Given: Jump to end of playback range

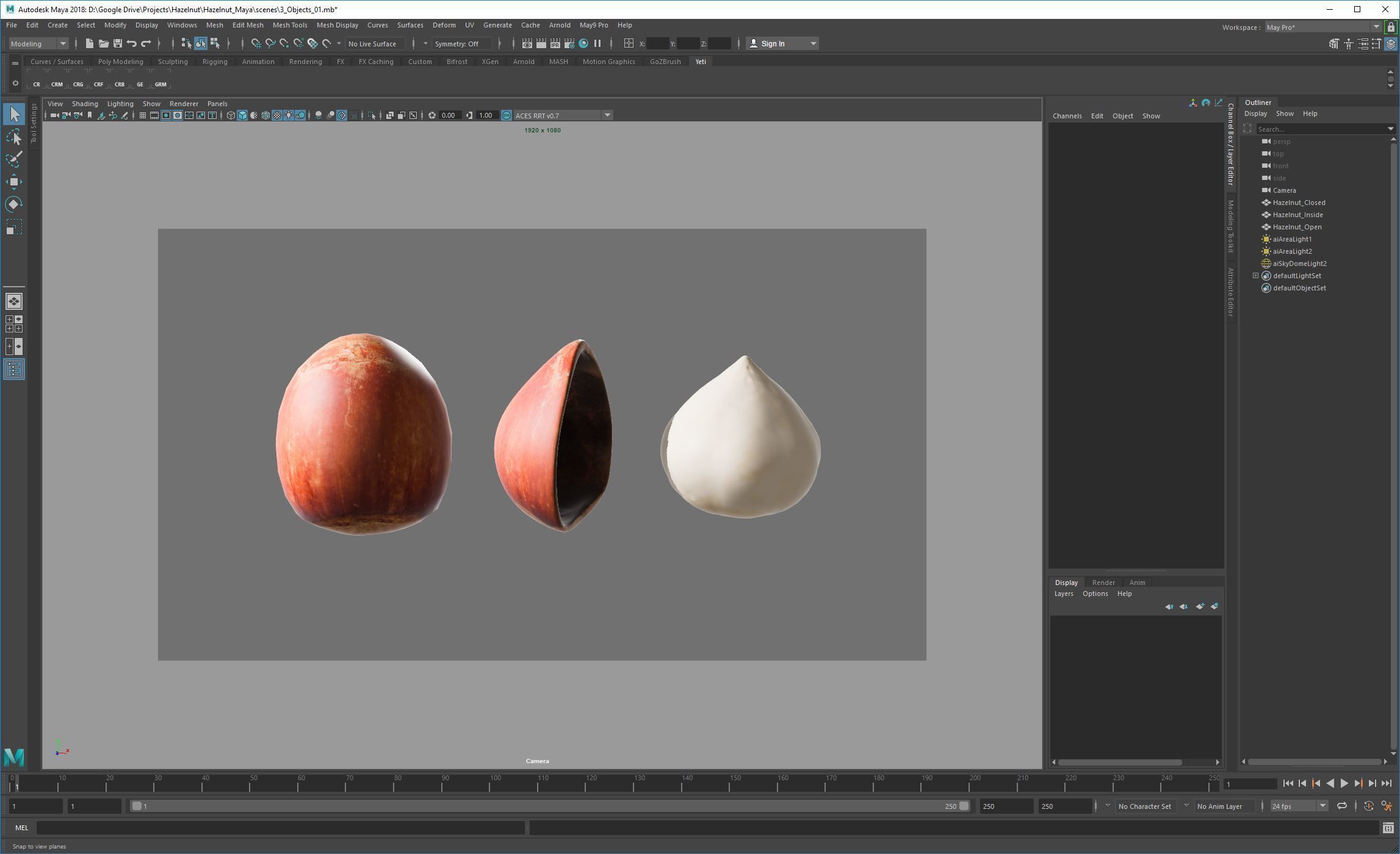Looking at the screenshot, I should (1386, 784).
